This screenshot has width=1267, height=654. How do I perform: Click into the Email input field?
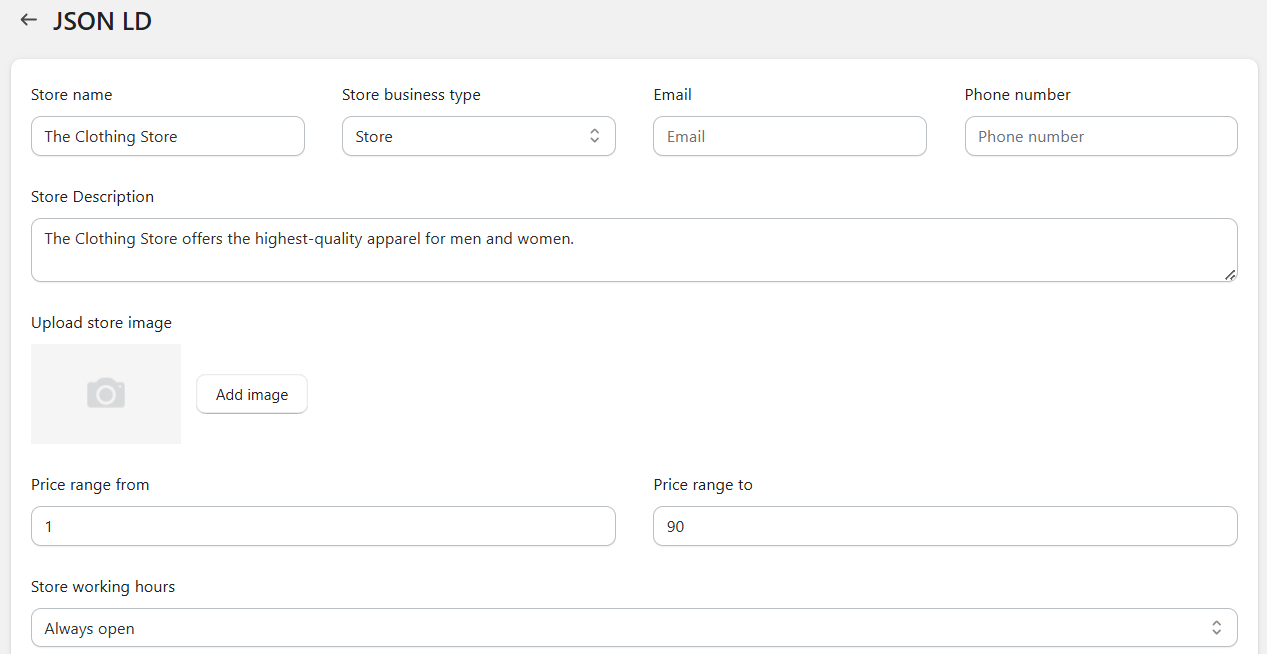coord(789,136)
